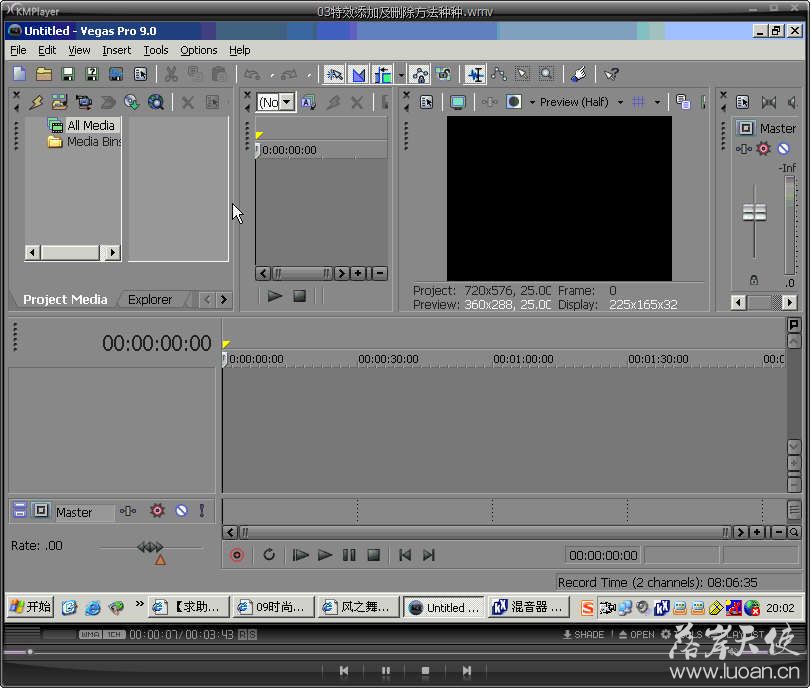Screen dimensions: 810x688
Task: Switch to Explorer tab
Action: (150, 300)
